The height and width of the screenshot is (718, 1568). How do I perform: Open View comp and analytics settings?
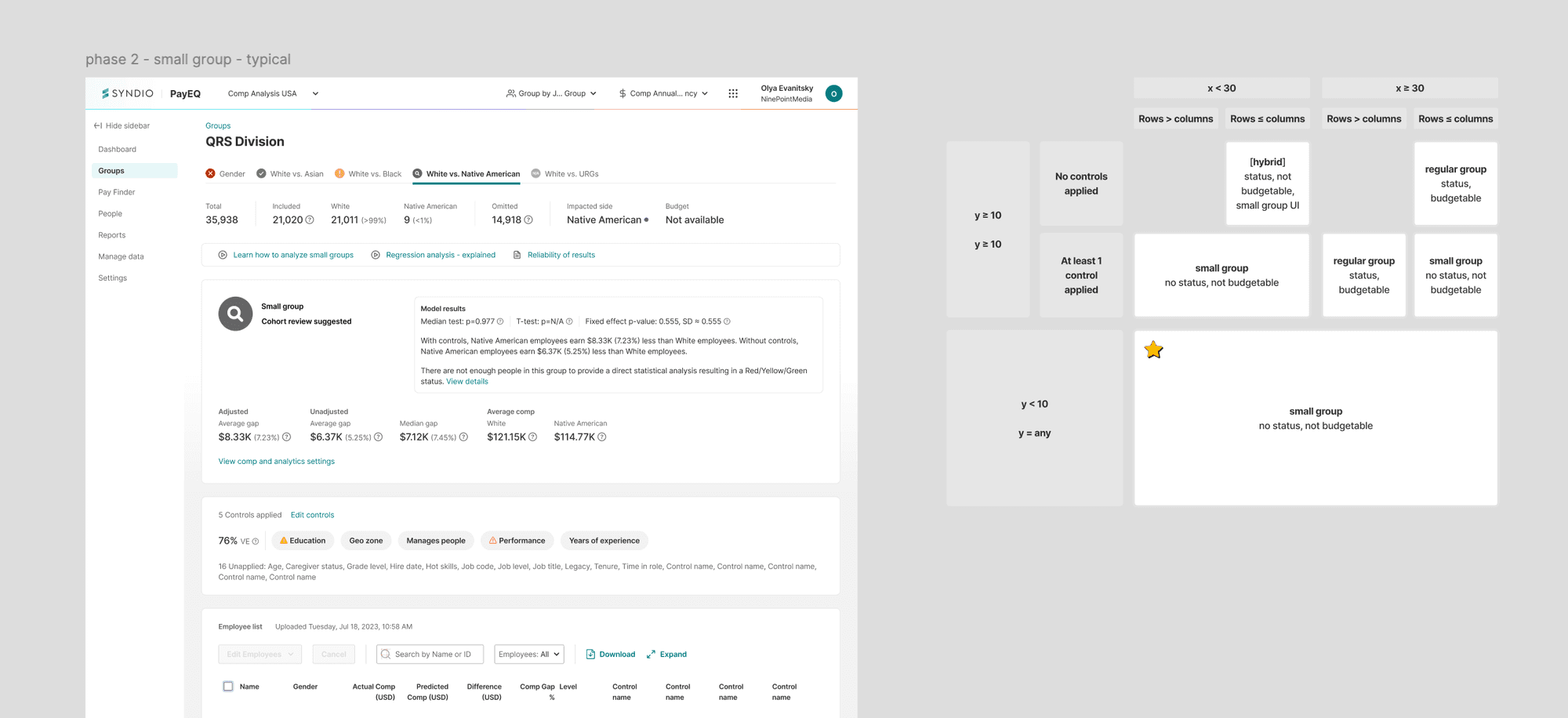pyautogui.click(x=277, y=462)
